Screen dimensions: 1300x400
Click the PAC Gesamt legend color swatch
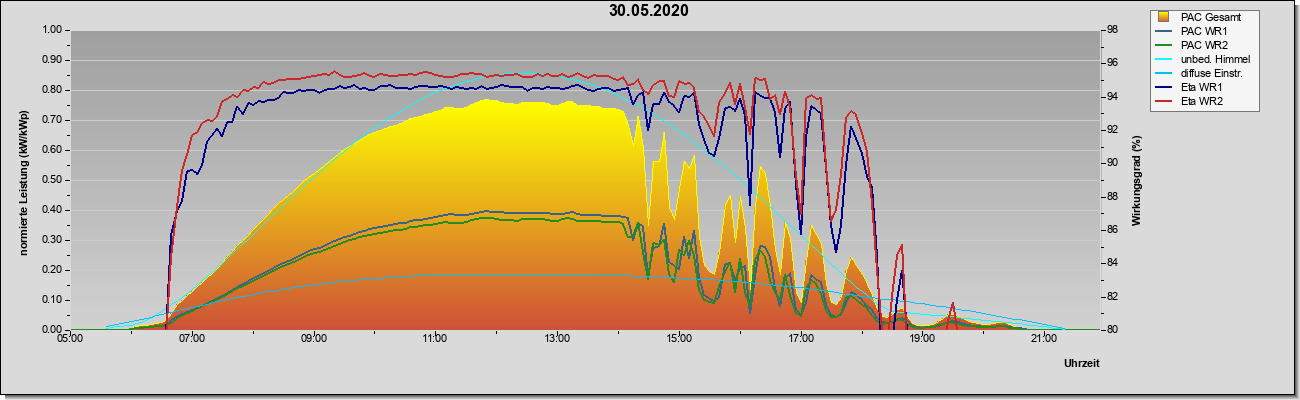(1164, 17)
